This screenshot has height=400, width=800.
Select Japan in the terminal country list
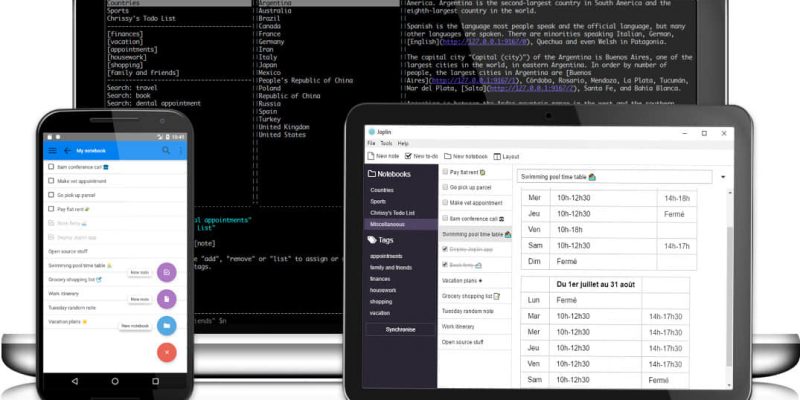pos(268,65)
